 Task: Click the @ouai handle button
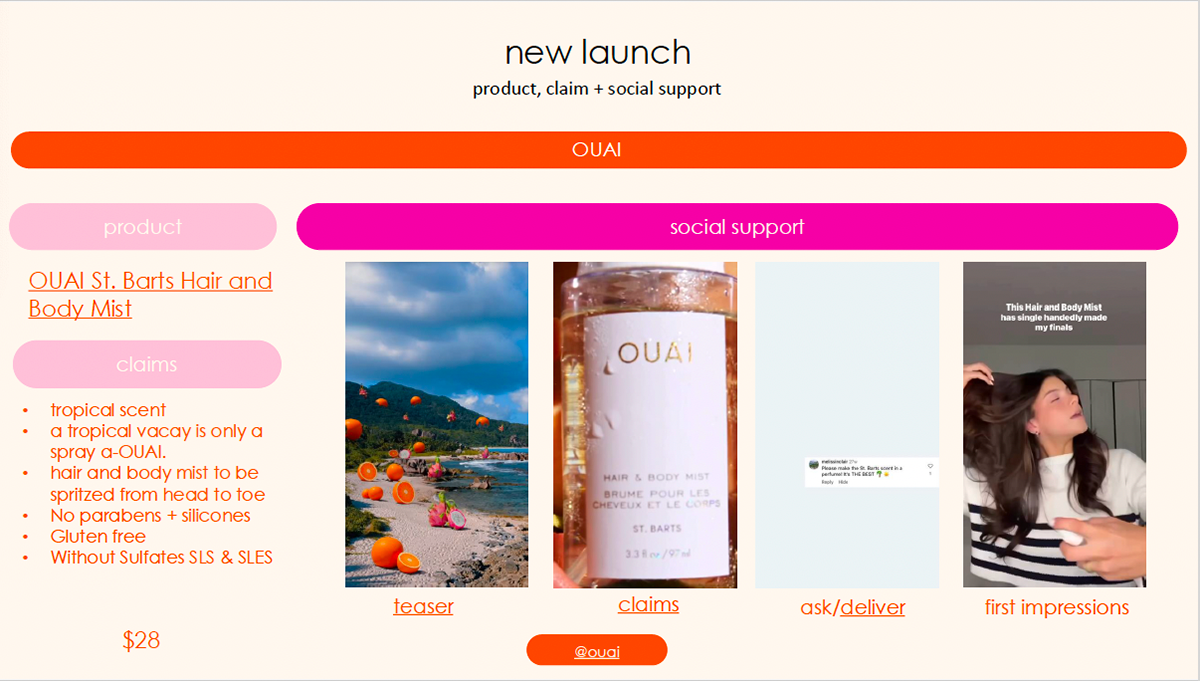tap(597, 651)
